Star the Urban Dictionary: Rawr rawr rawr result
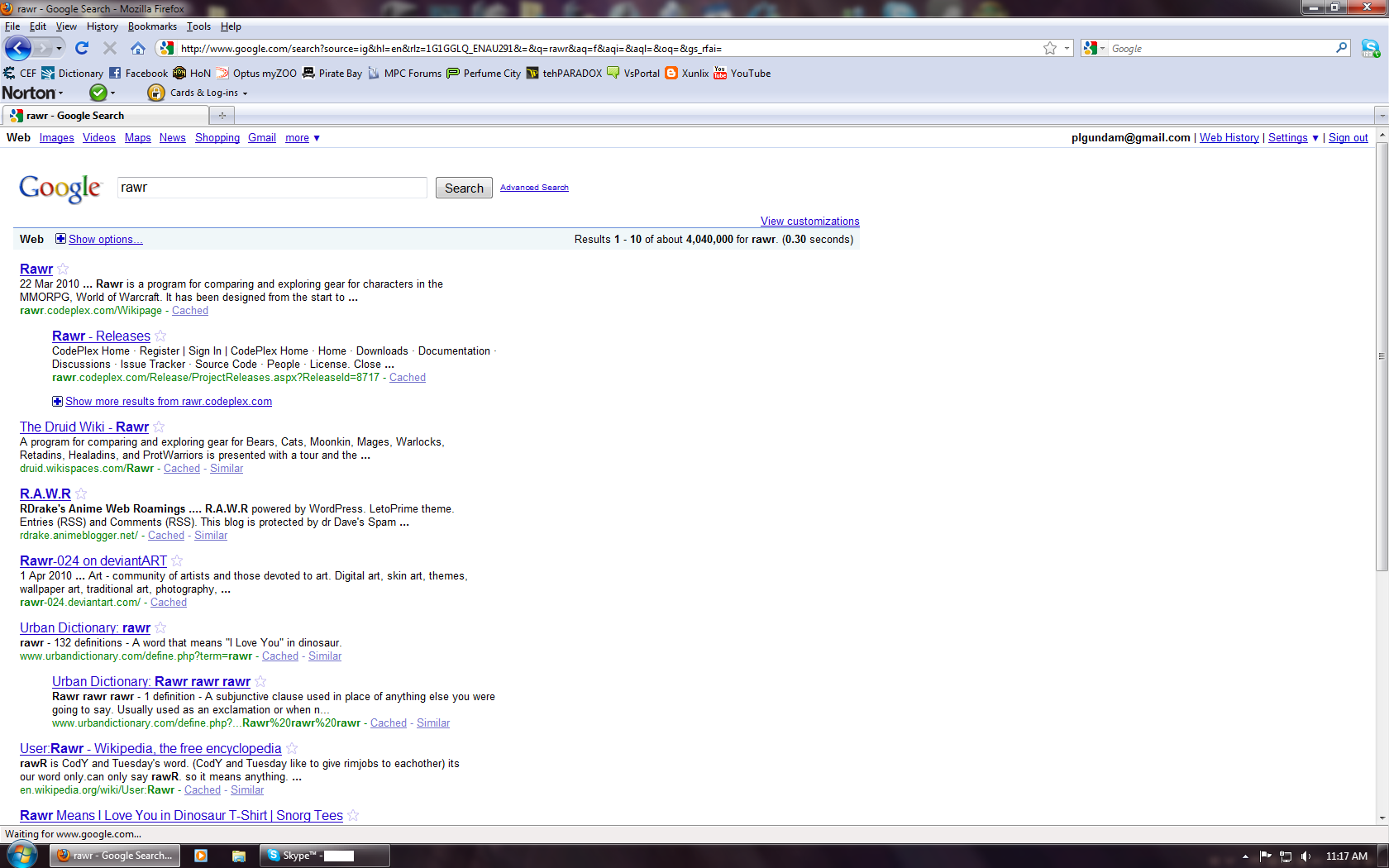Screen dimensions: 1389x868 tap(260, 681)
